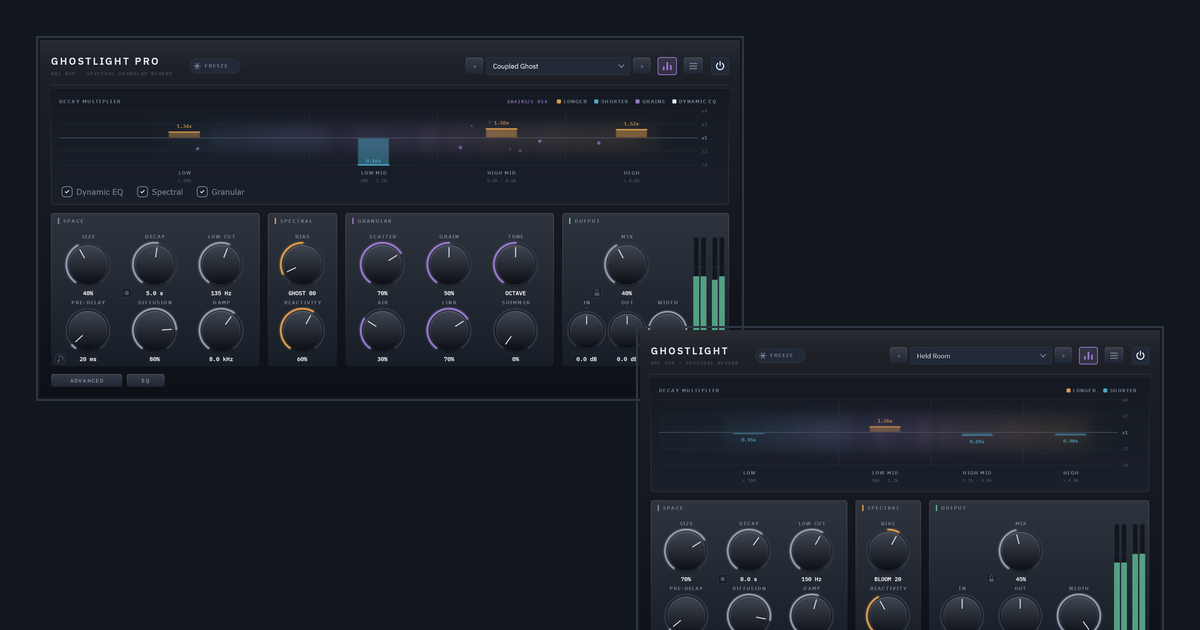Click the note sync icon near Pre-Delay
Viewport: 1200px width, 630px height.
click(60, 358)
